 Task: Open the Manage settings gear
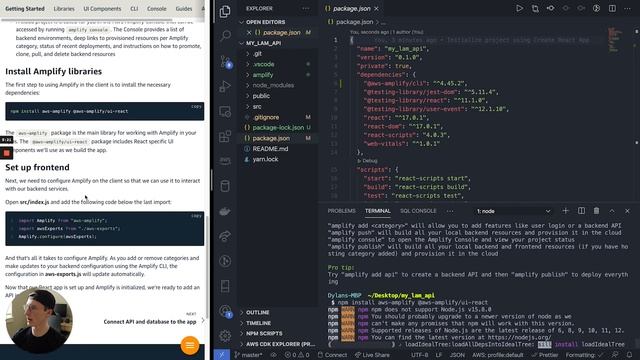tap(225, 336)
